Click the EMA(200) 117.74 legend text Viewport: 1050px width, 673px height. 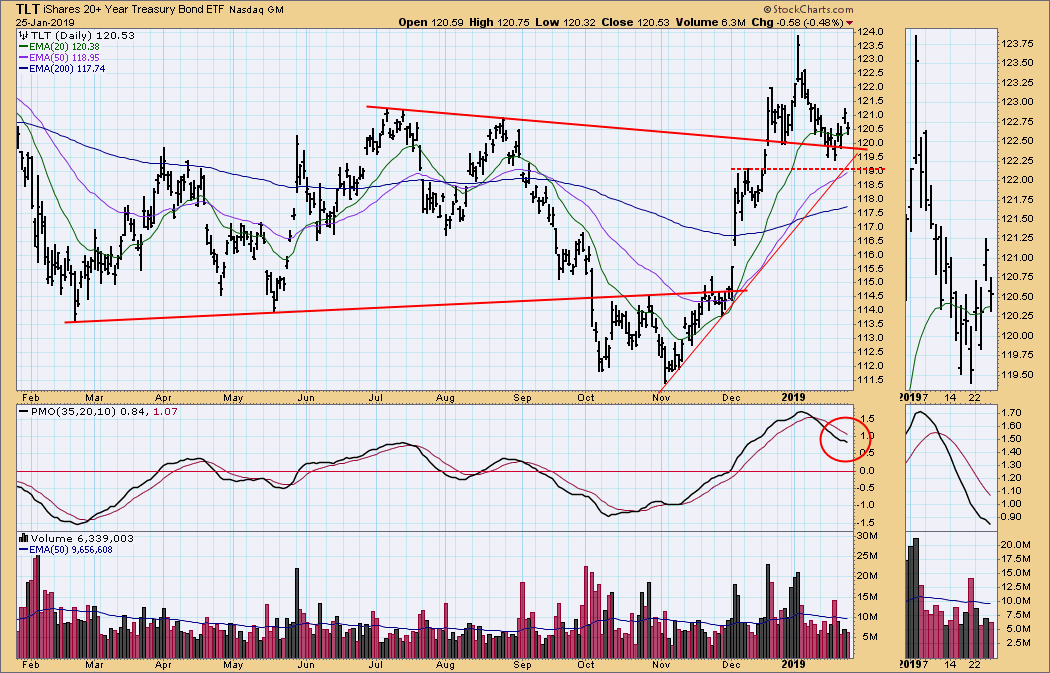66,68
